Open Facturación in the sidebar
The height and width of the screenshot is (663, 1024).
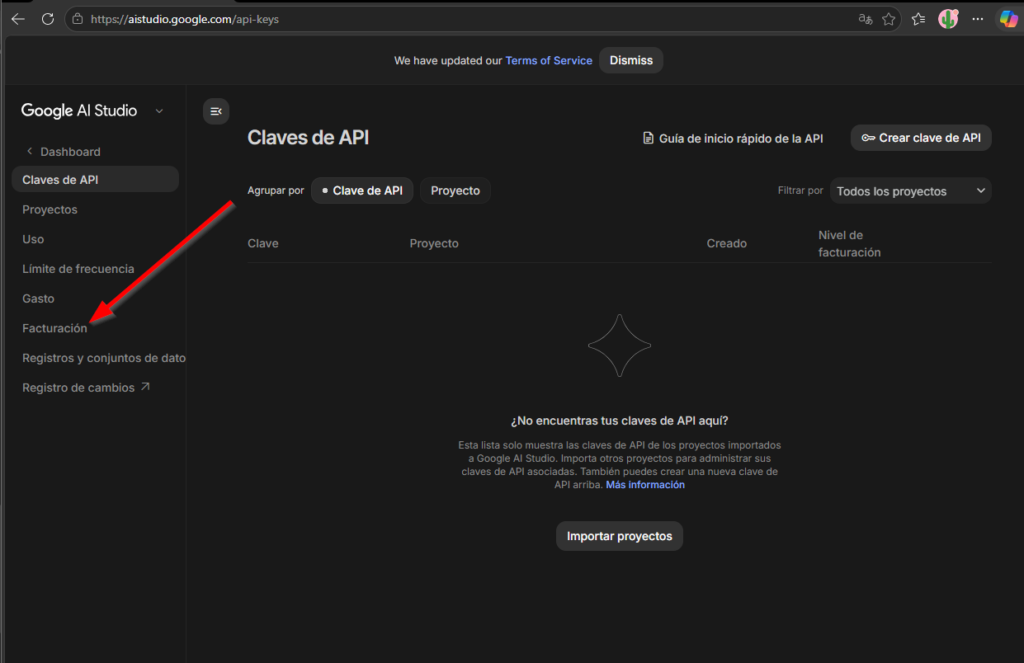(55, 328)
